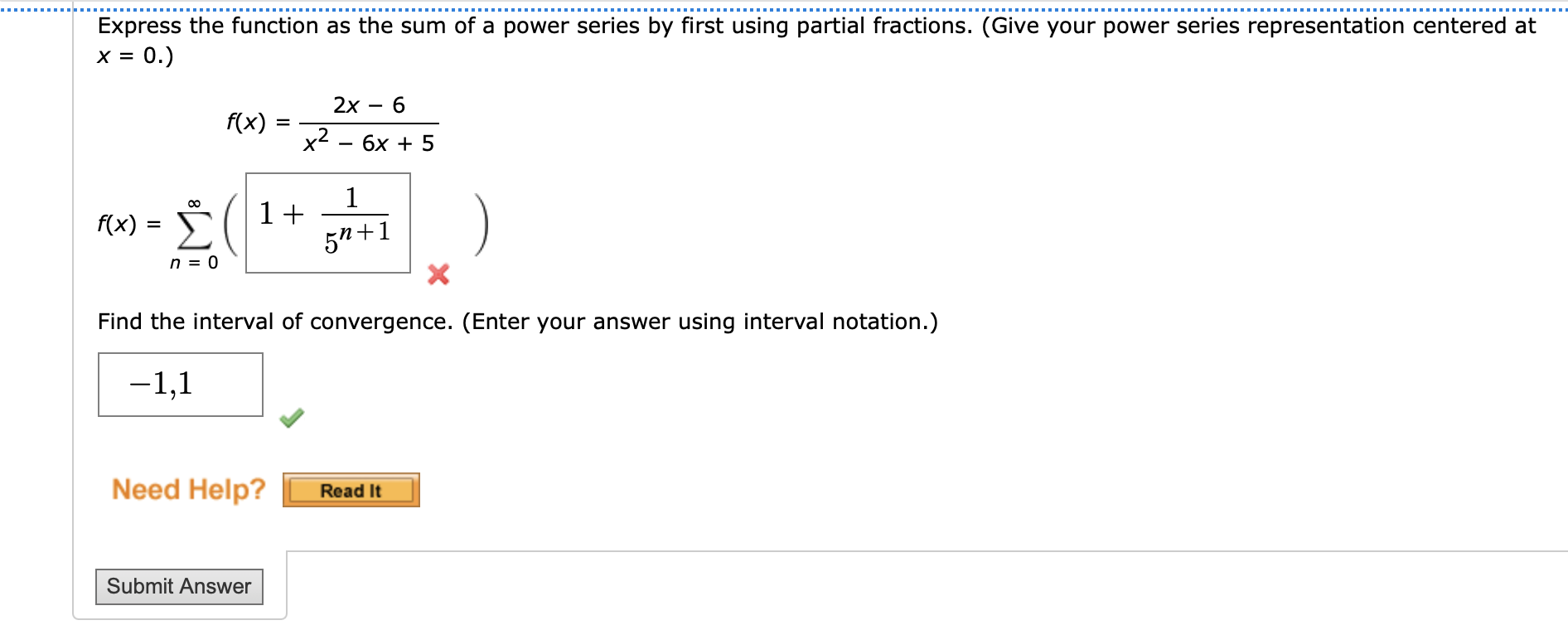Click the n = 0 summation limit
Viewport: 1568px width, 630px height.
coord(192,262)
